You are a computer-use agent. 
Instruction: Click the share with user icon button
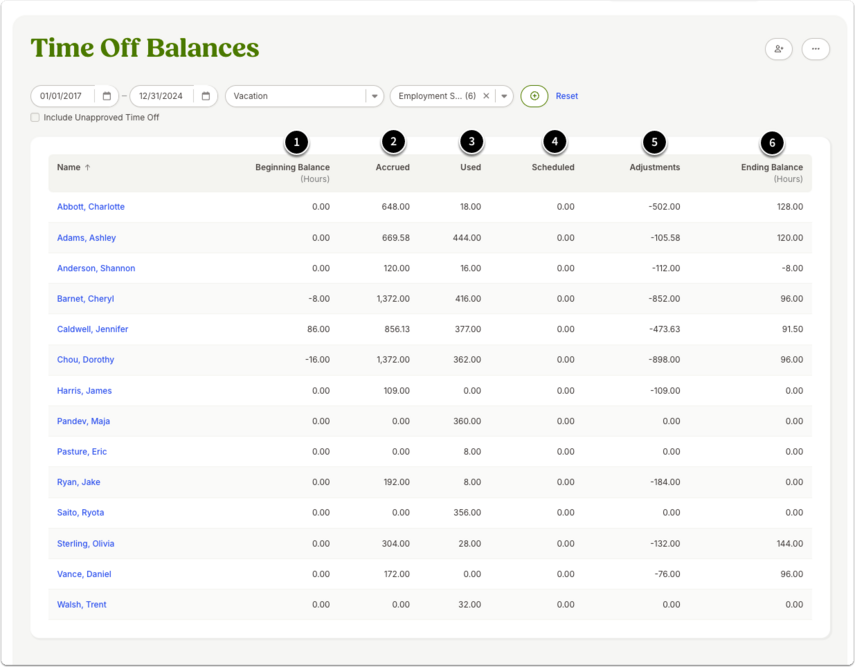(x=779, y=49)
